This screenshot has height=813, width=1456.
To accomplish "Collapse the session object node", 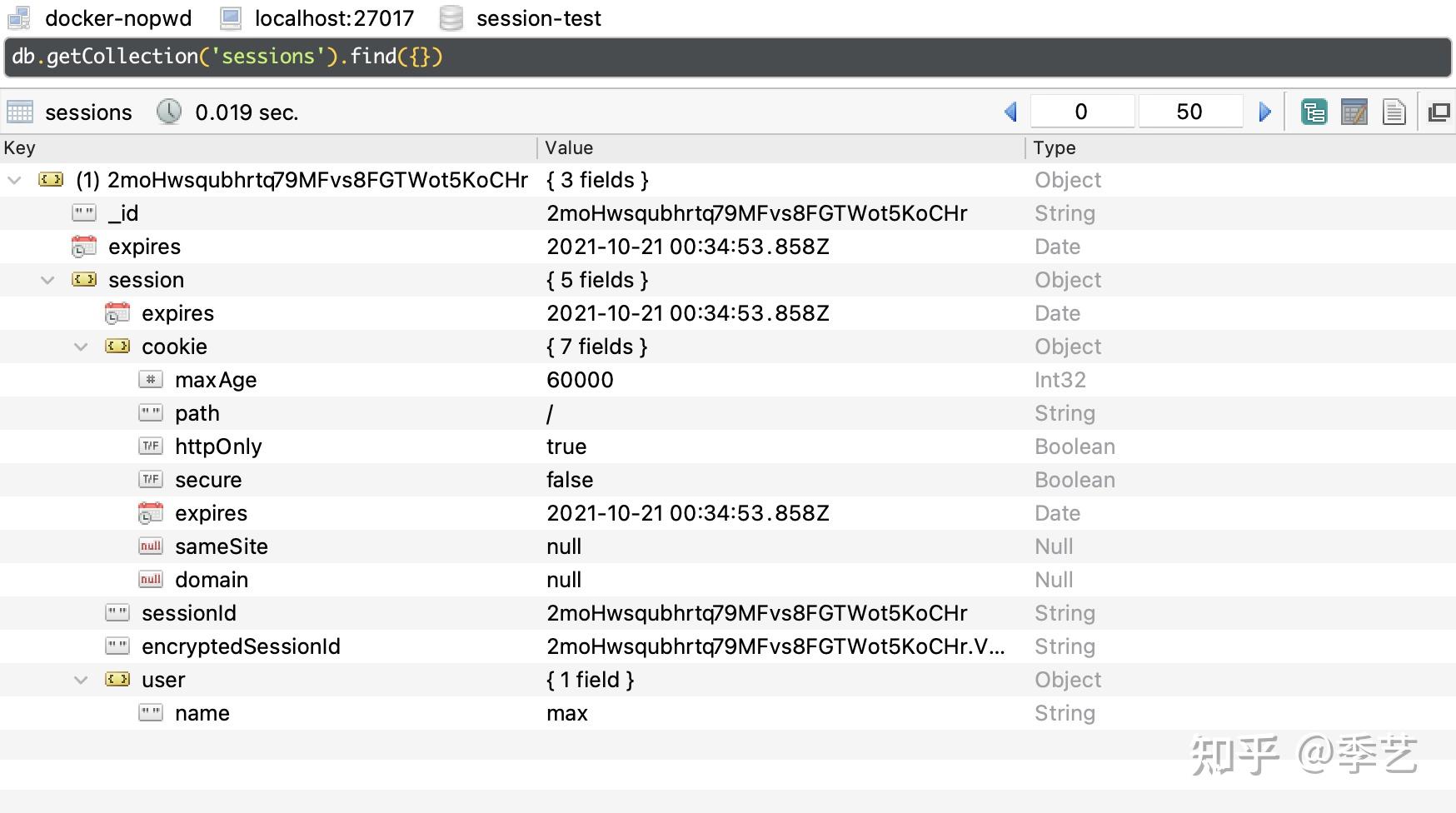I will pos(47,280).
